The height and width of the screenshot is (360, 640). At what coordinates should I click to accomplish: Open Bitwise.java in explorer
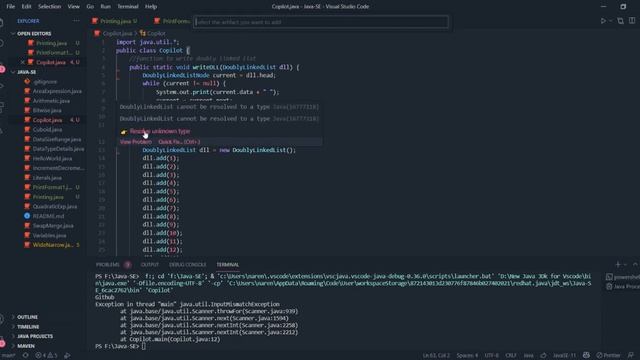(x=47, y=111)
